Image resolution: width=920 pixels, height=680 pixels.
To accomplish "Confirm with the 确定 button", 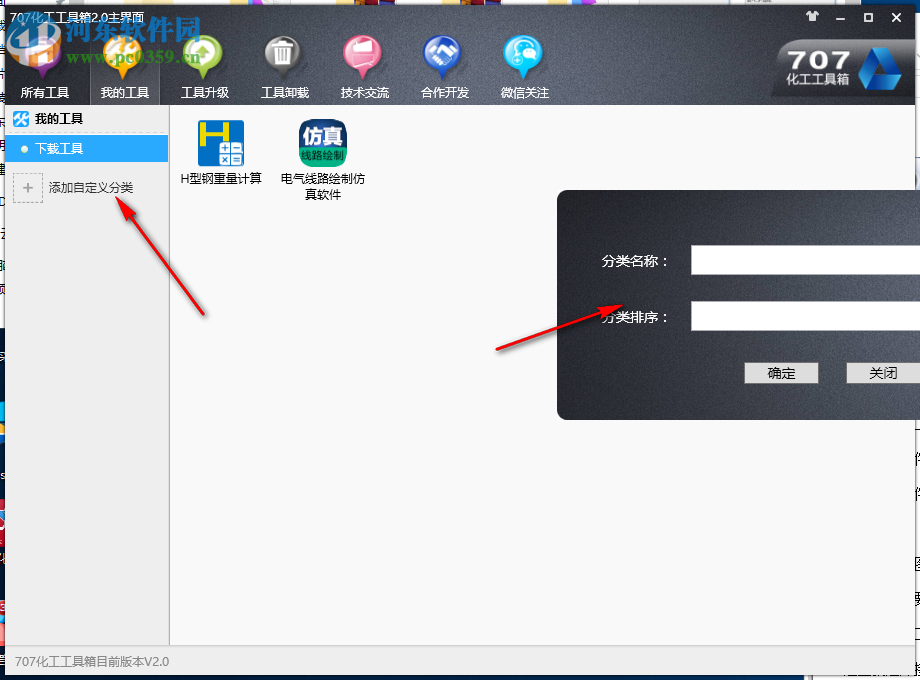I will (x=781, y=373).
